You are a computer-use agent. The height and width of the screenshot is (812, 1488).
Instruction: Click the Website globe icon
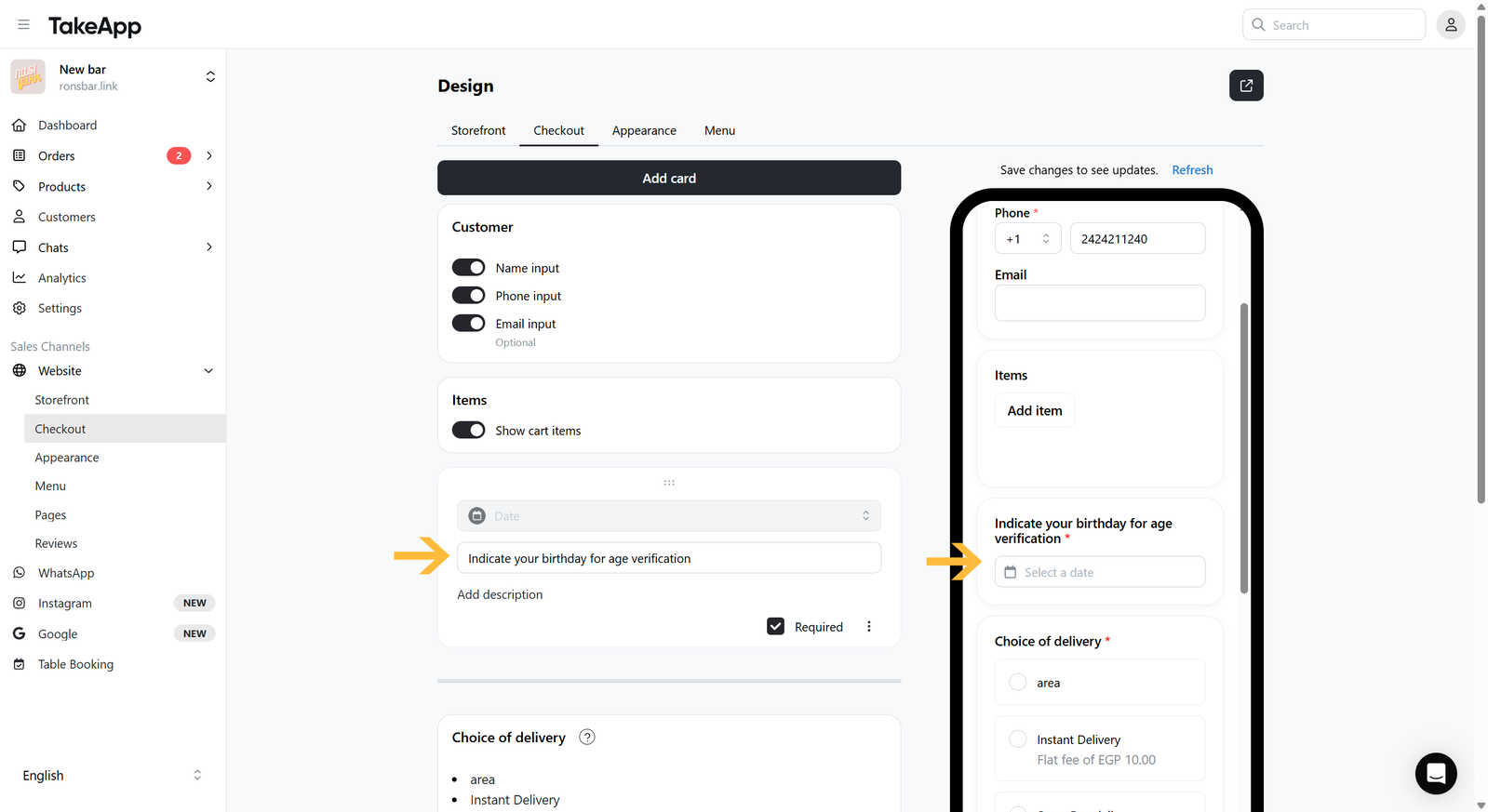[20, 370]
